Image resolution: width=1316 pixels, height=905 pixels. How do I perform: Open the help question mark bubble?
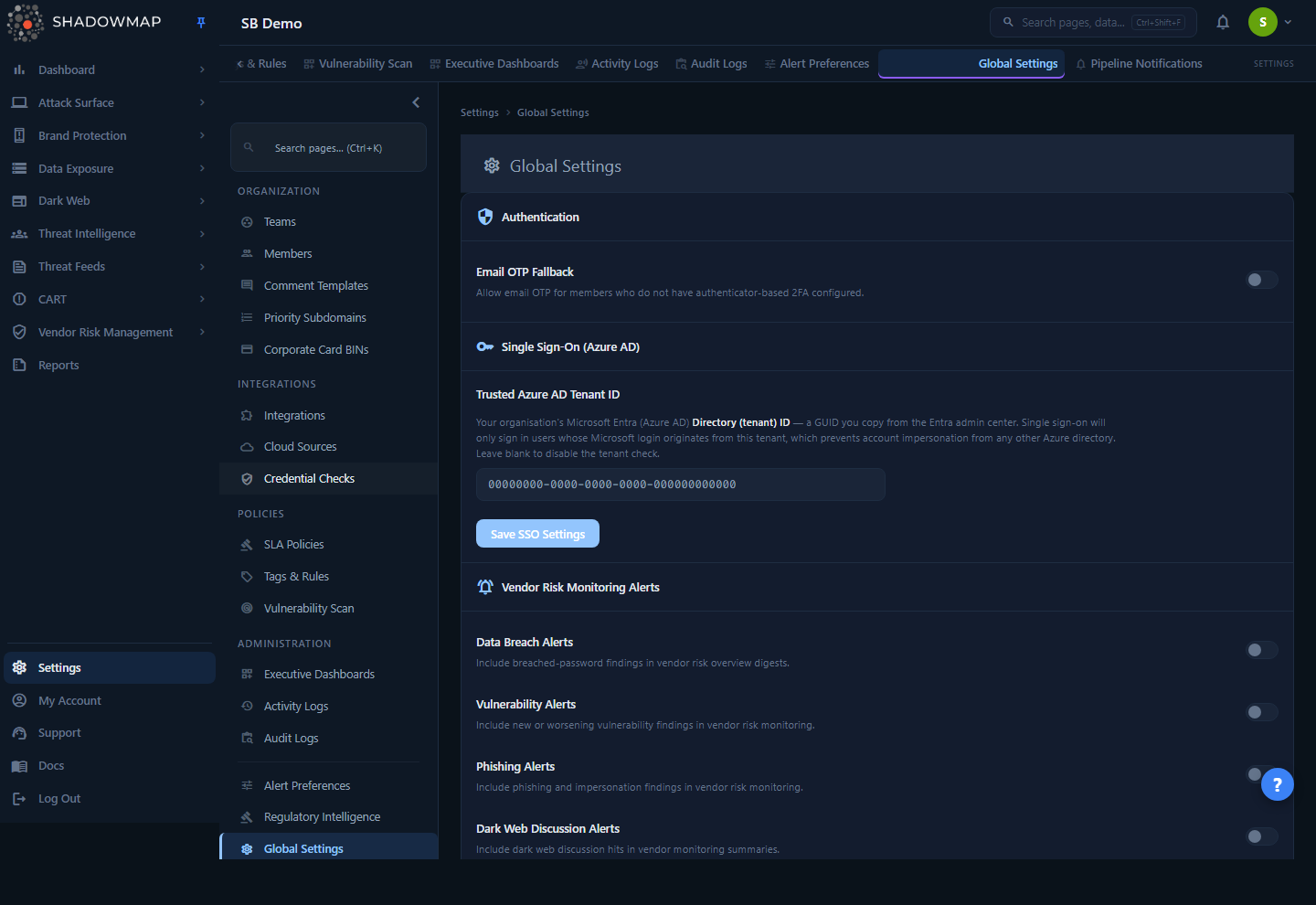1277,784
